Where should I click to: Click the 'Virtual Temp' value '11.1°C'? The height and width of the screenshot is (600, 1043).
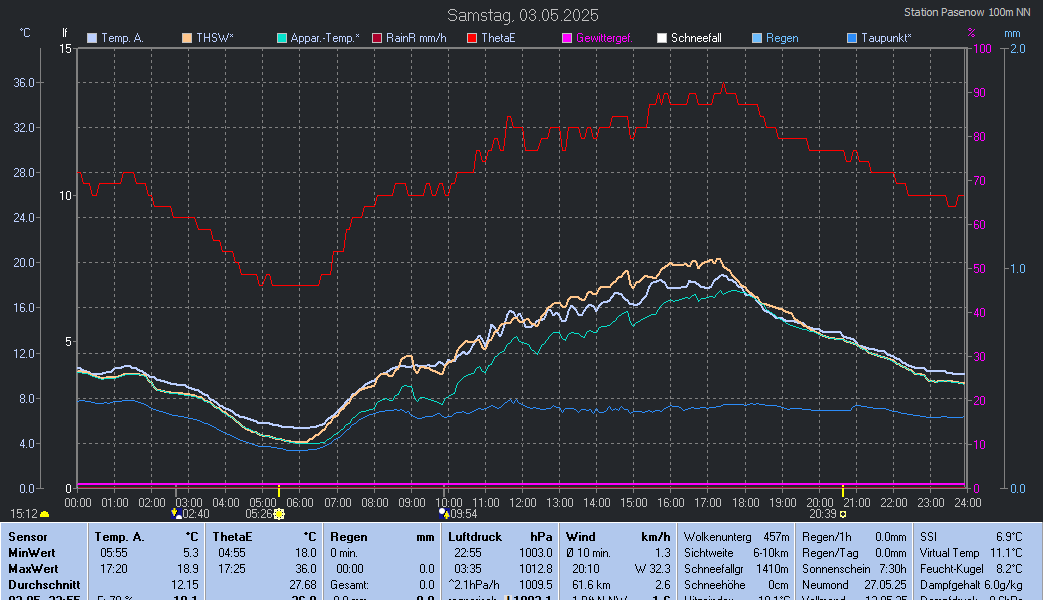[1006, 553]
